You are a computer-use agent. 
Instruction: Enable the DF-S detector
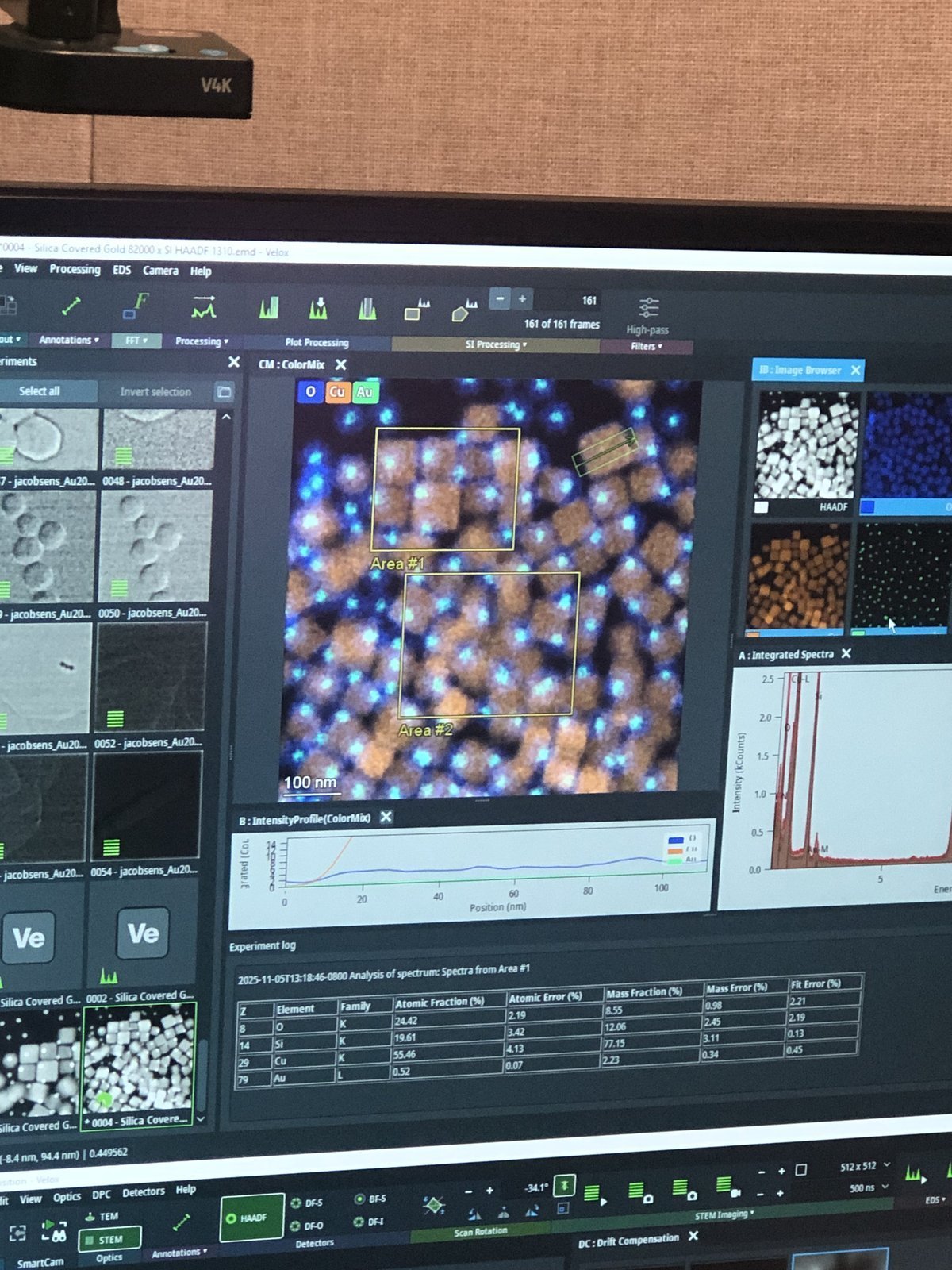[307, 1203]
